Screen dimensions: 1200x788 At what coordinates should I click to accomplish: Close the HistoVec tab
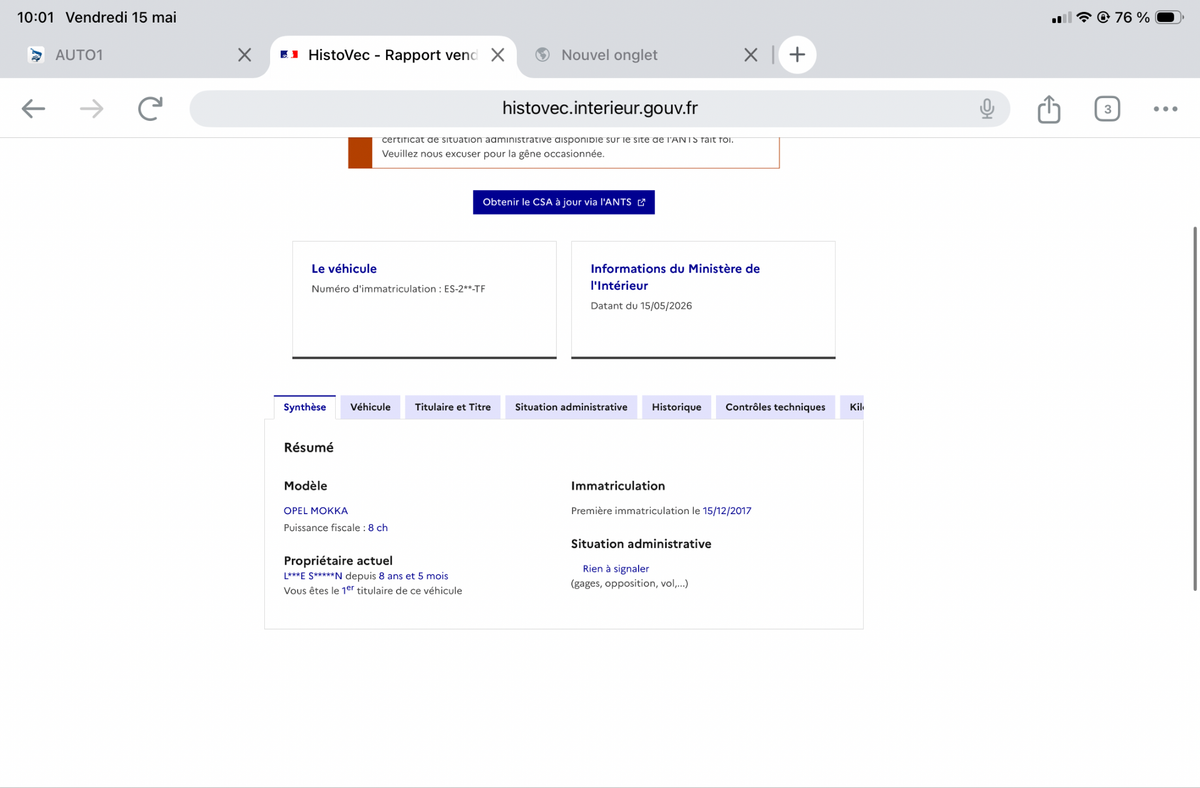(497, 55)
